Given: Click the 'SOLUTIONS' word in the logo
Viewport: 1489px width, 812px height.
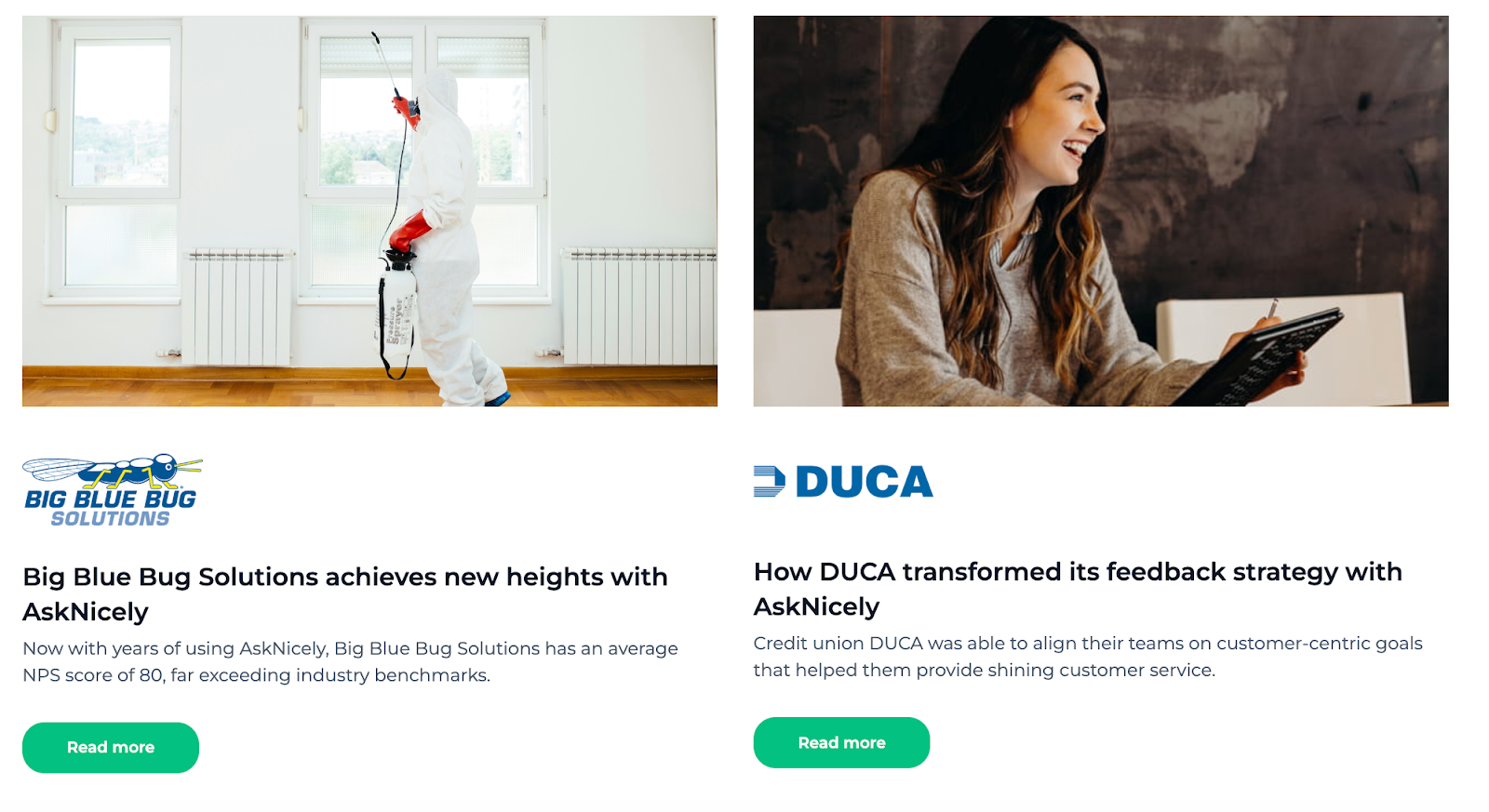Looking at the screenshot, I should click(110, 519).
